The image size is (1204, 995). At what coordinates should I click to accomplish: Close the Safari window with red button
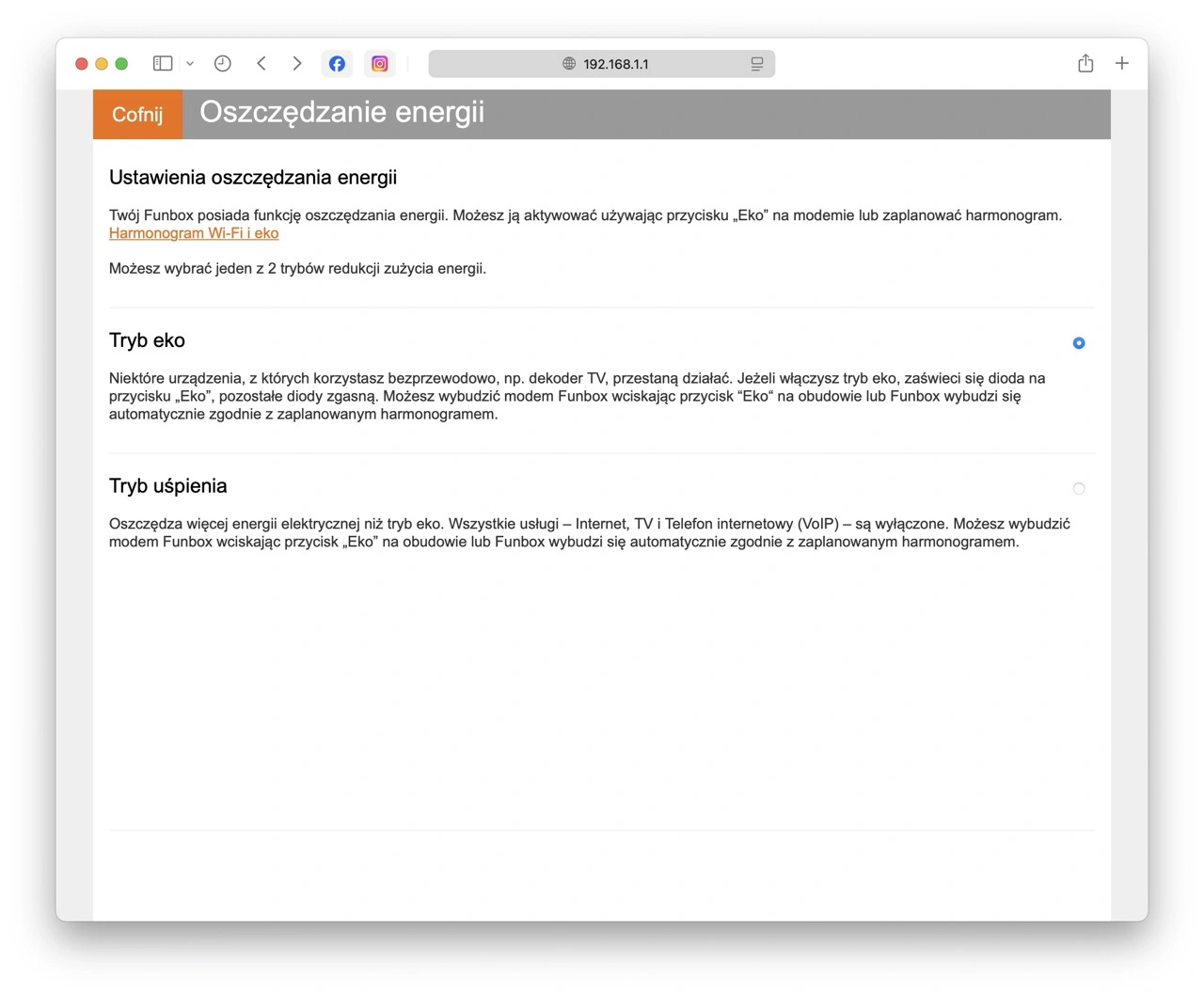[x=82, y=64]
